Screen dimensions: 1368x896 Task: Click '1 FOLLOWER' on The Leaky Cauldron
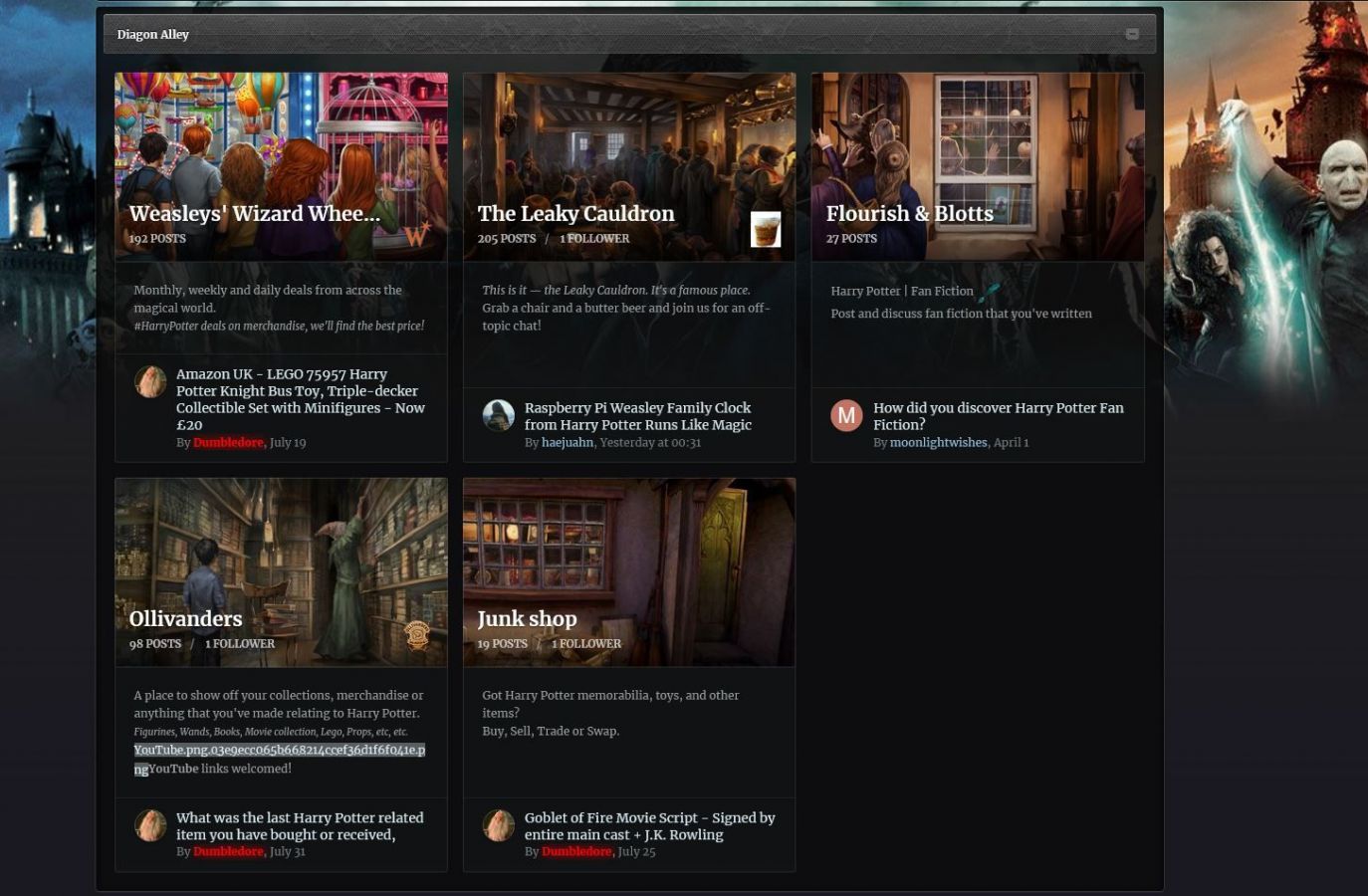click(594, 238)
